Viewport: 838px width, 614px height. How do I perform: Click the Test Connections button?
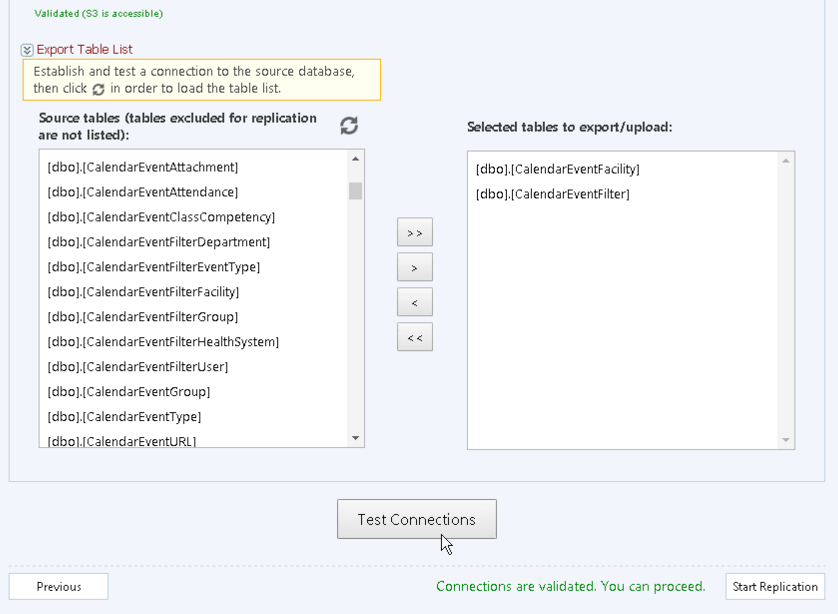tap(416, 519)
